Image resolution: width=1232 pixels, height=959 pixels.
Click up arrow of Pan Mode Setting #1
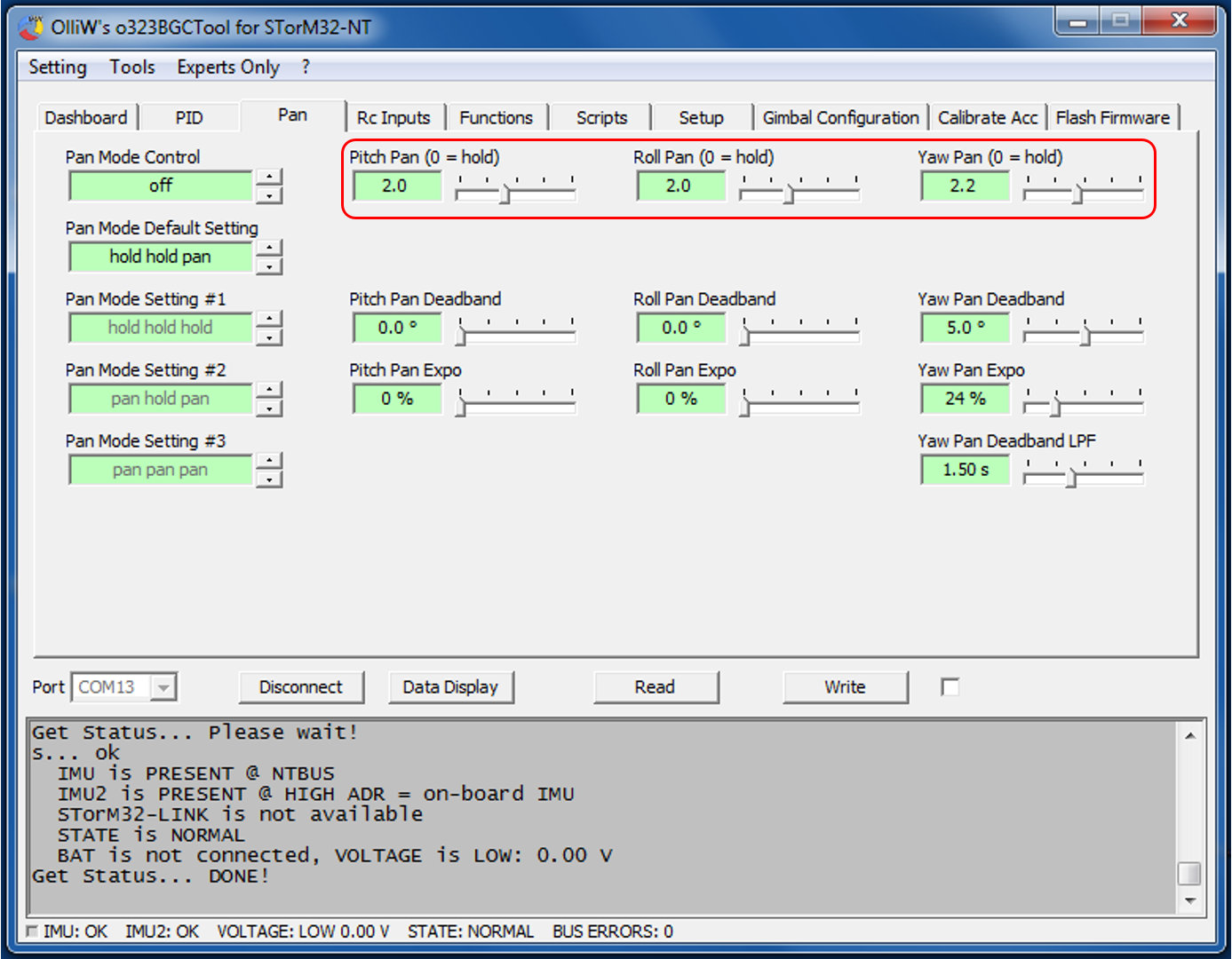tap(269, 319)
